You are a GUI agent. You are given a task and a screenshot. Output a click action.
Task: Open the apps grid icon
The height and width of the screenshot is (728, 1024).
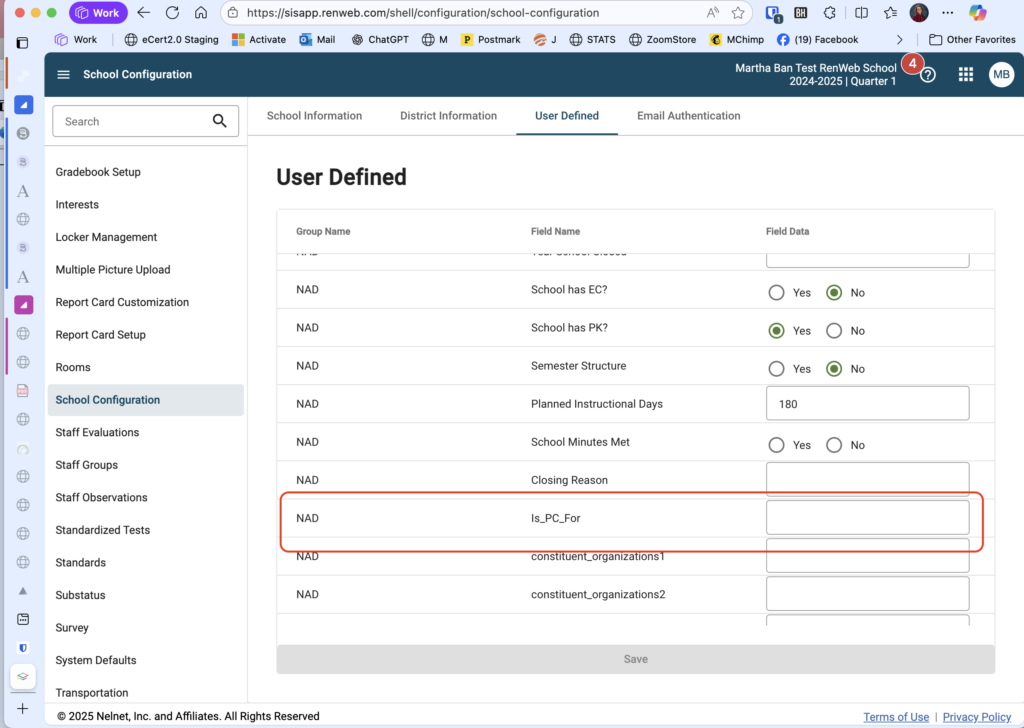point(965,75)
